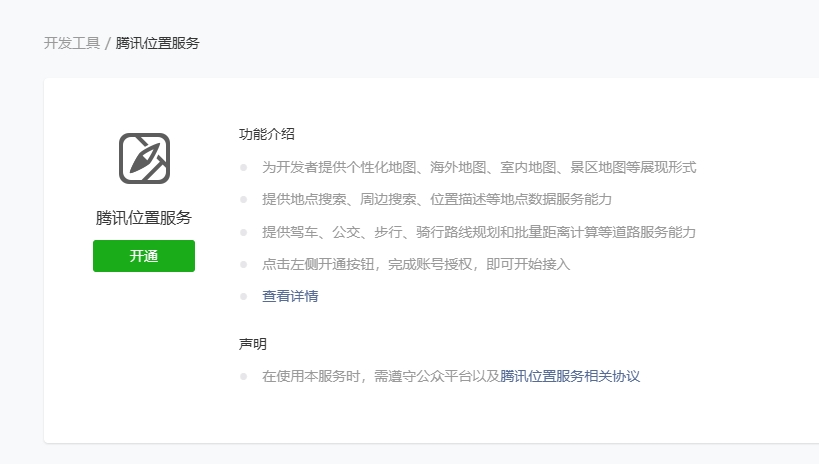Click the 腾讯位置服务 title under the icon
Screen dimensions: 819x464
[x=144, y=218]
